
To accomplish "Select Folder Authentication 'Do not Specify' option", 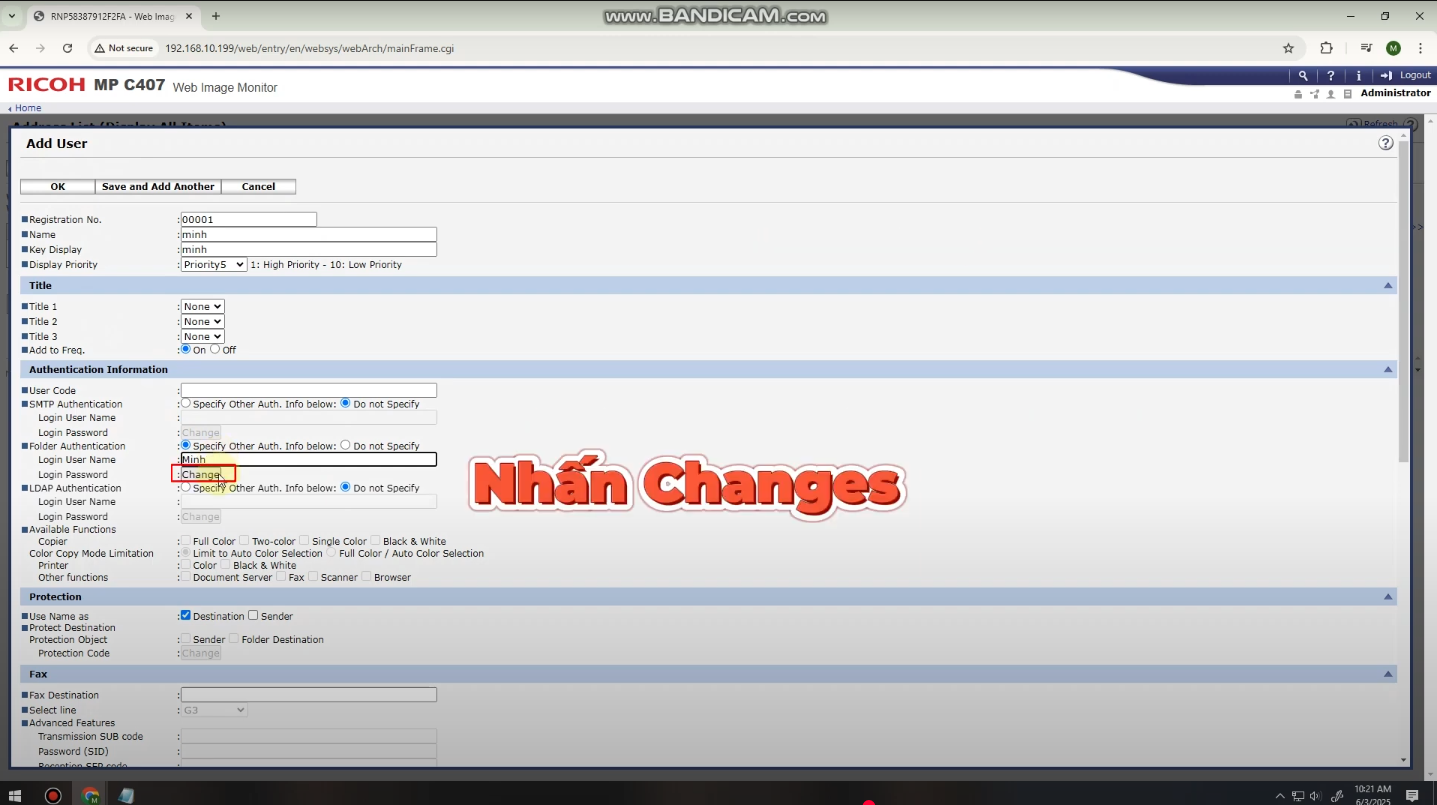I will pyautogui.click(x=346, y=446).
